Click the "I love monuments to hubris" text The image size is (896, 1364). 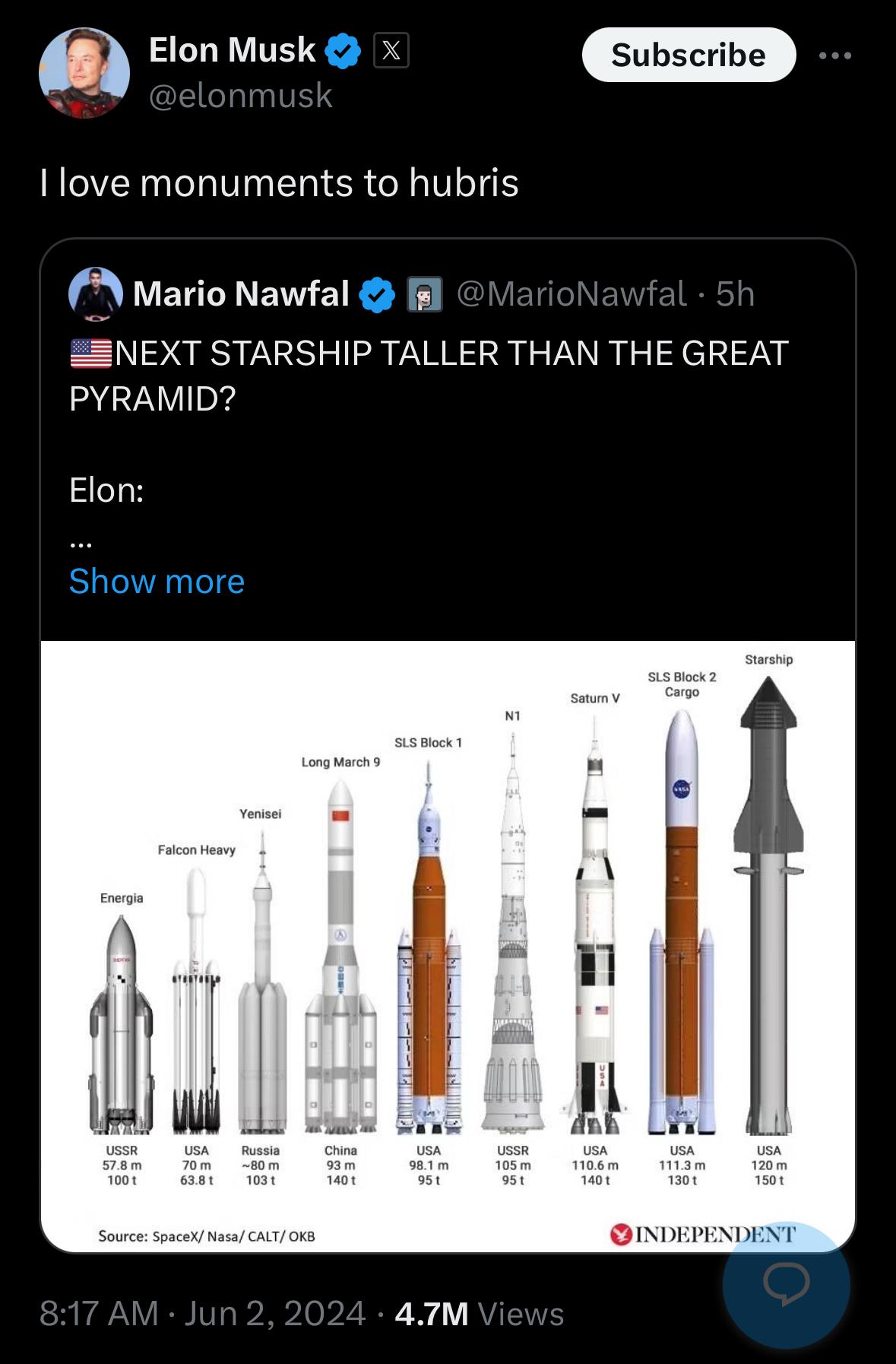click(x=279, y=183)
